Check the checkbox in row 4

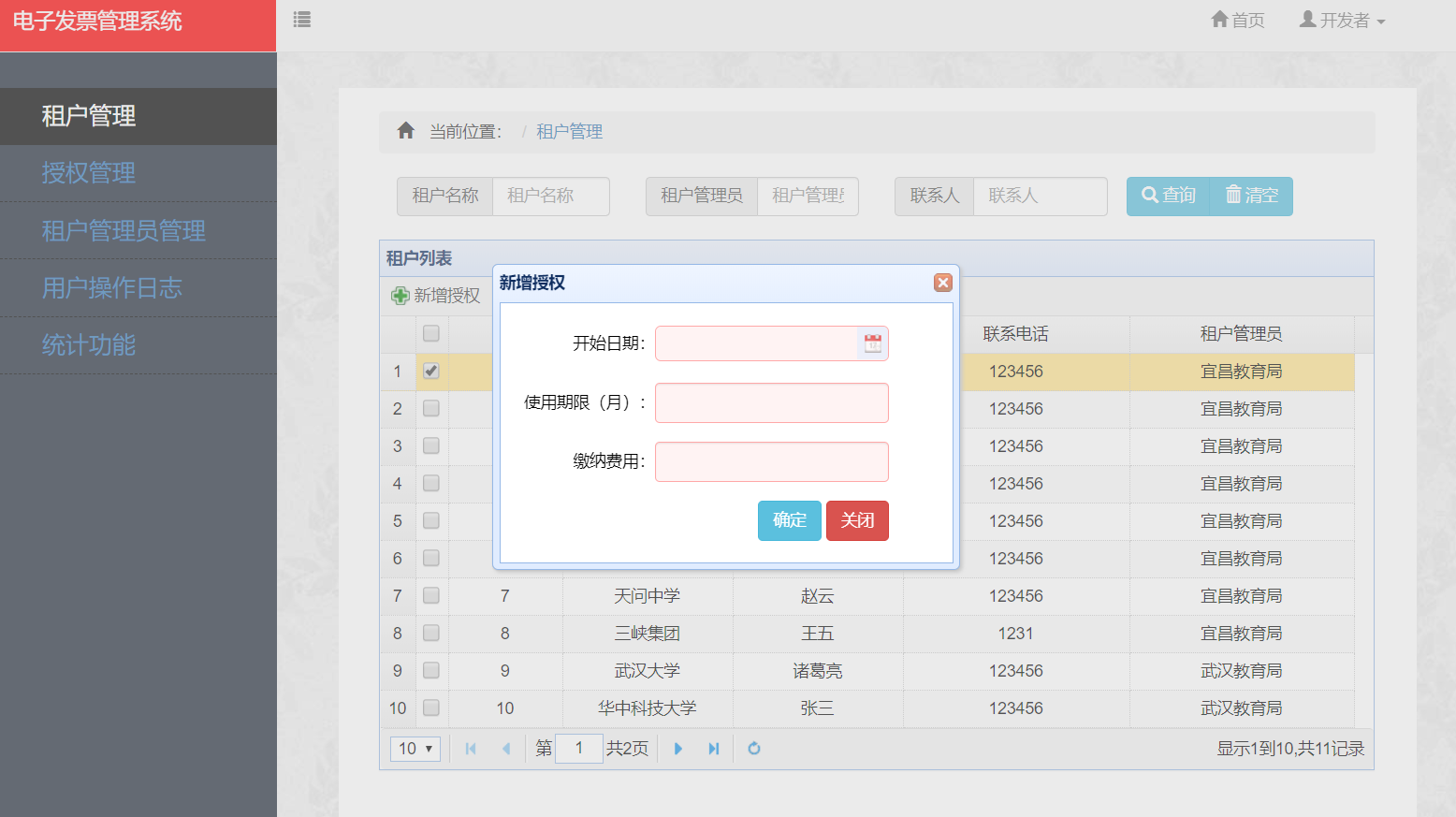pos(431,483)
